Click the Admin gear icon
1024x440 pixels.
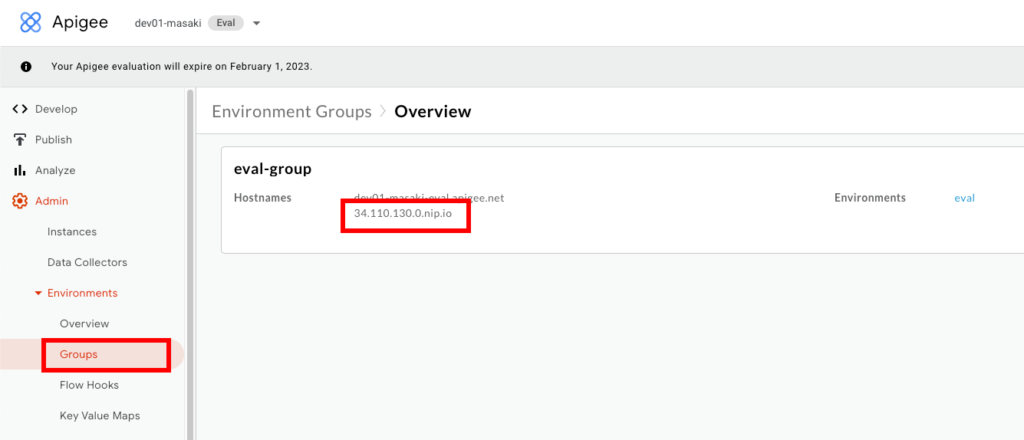[19, 201]
